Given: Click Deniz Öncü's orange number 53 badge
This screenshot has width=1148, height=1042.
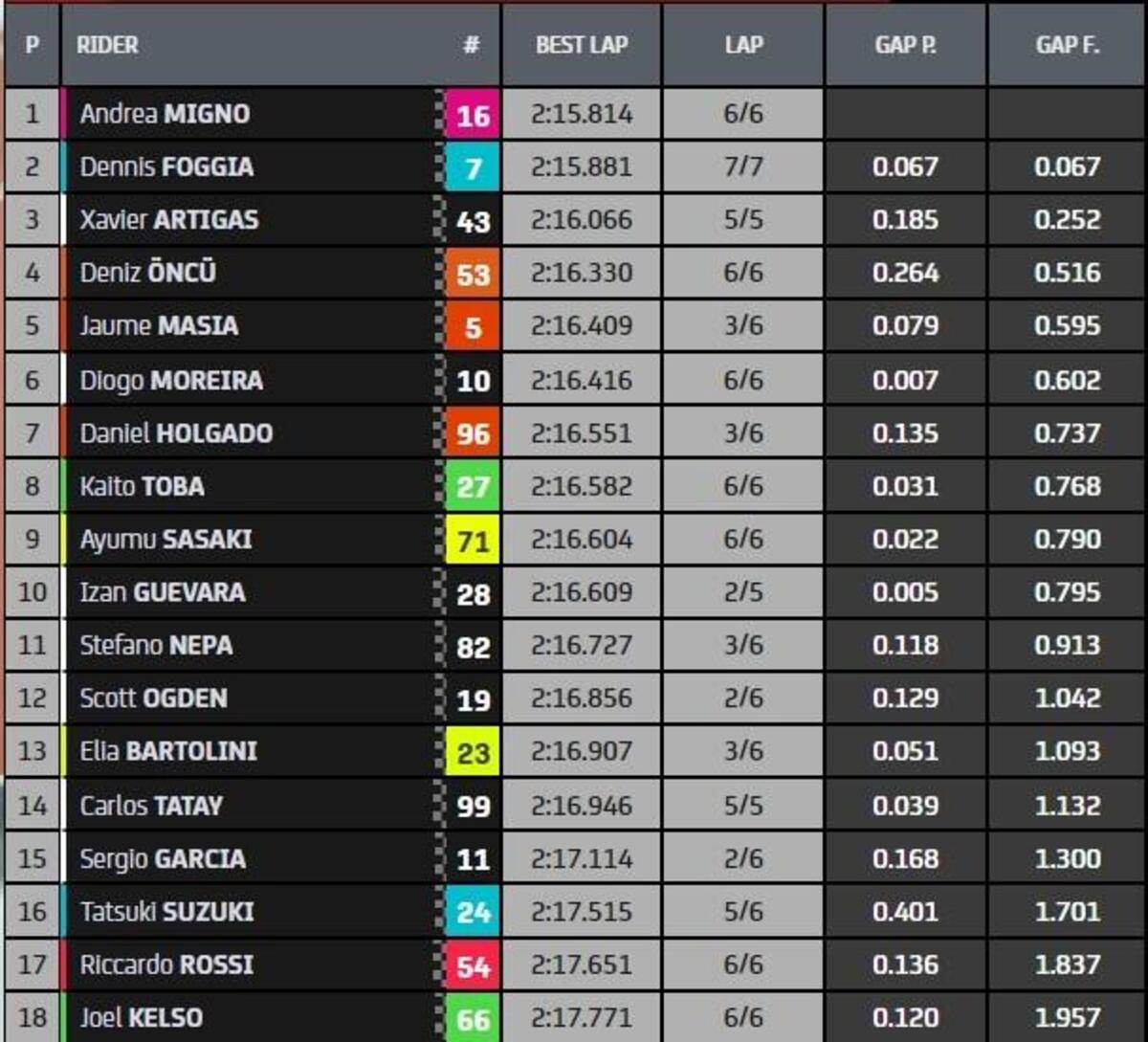Looking at the screenshot, I should (x=473, y=275).
